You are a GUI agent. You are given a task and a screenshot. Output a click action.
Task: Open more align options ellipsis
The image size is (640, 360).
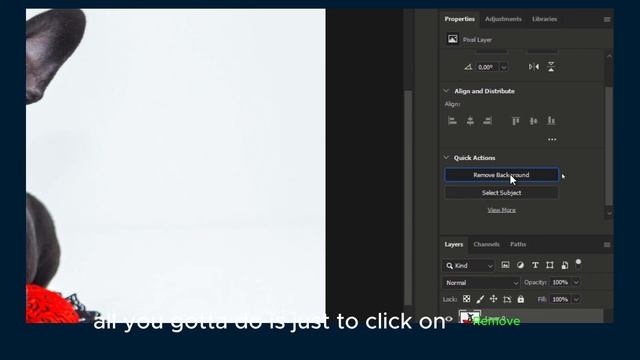tap(552, 140)
